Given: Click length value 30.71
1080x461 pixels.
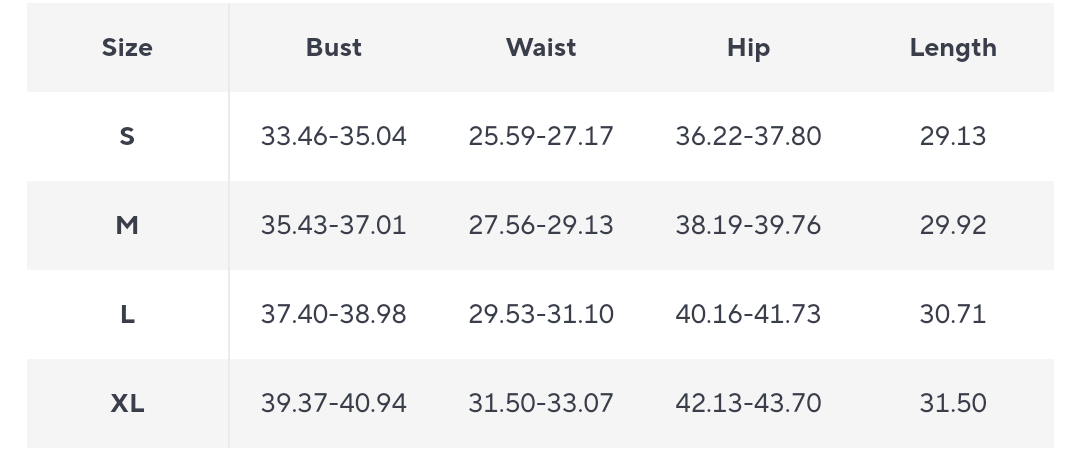Looking at the screenshot, I should coord(953,314).
